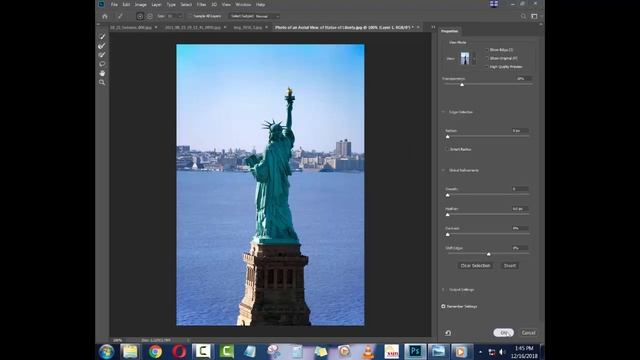Click the Transparency slider handle
This screenshot has height=360, width=640.
point(462,84)
